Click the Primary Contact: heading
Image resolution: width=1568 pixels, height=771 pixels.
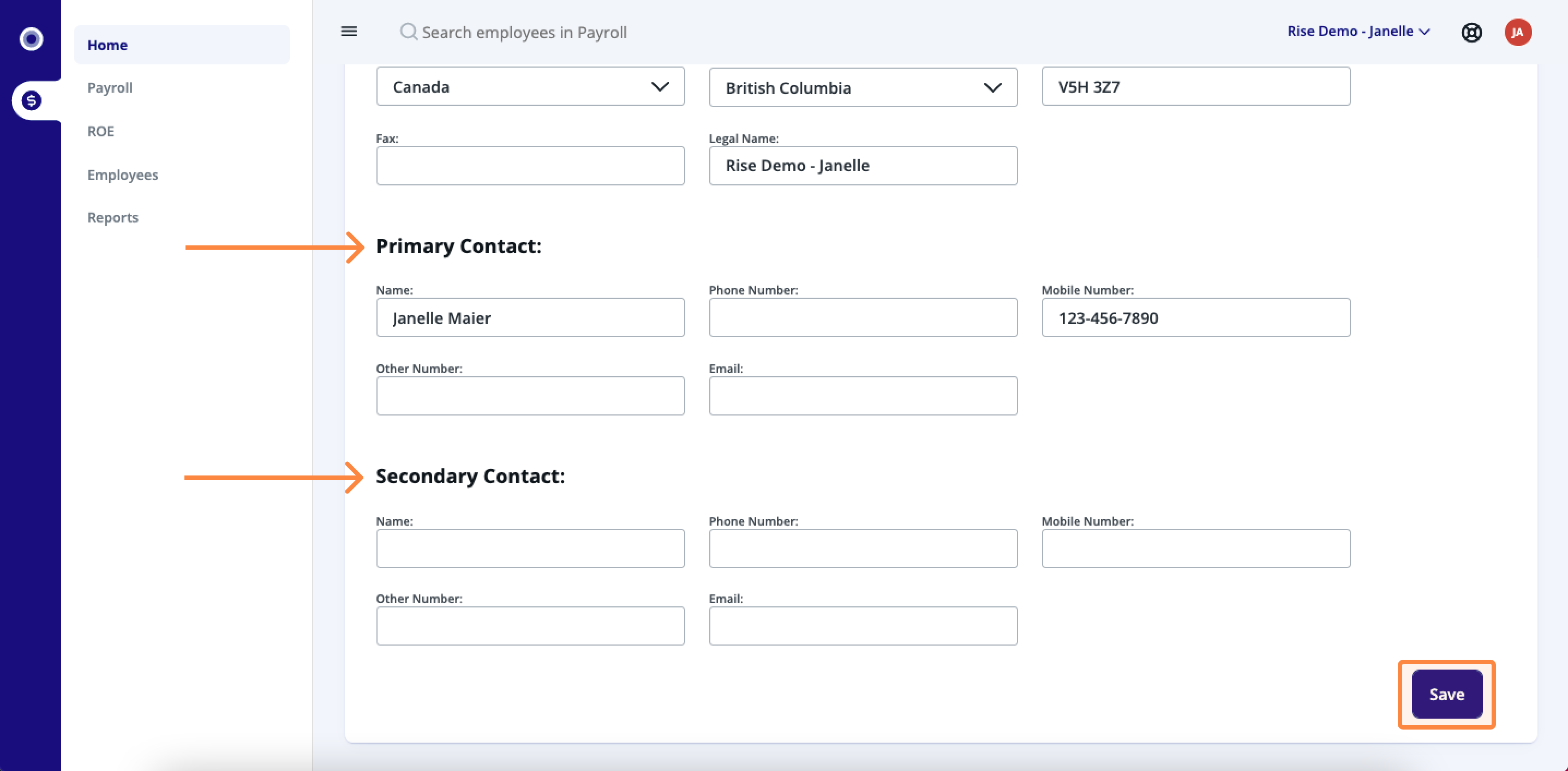pyautogui.click(x=458, y=246)
